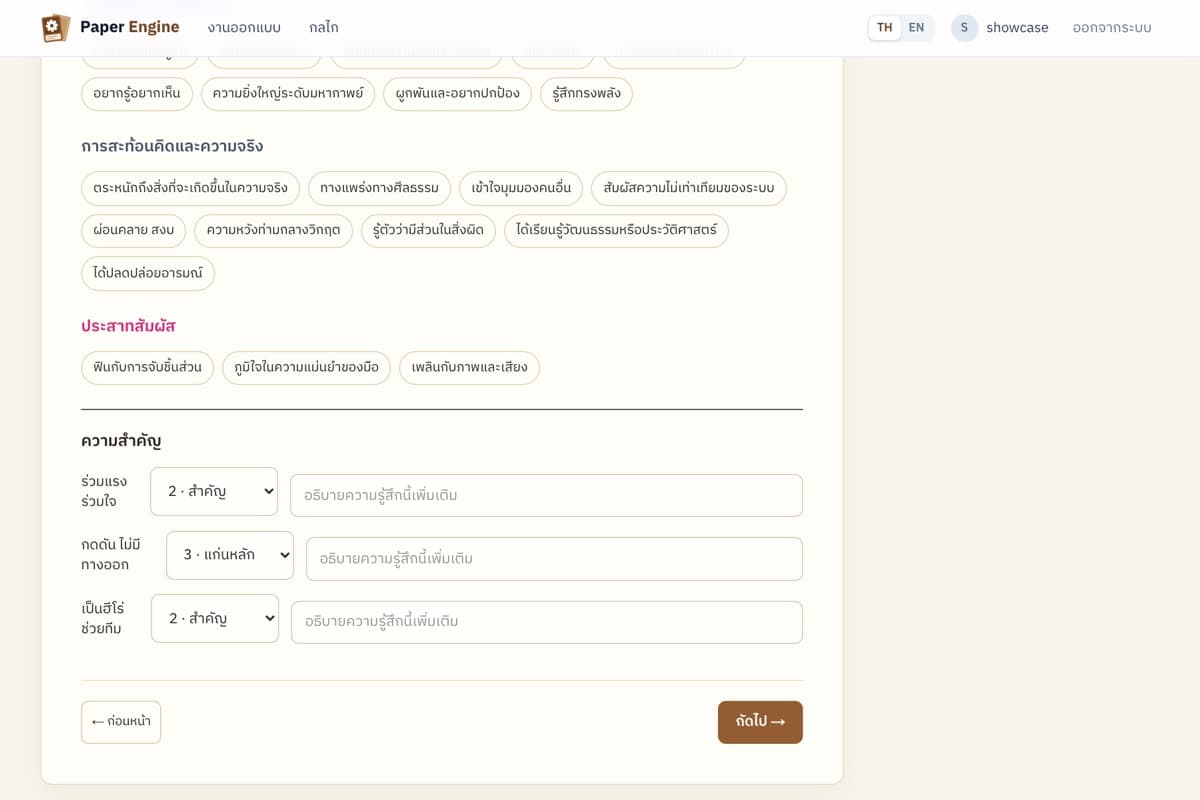Click the Paper Engine logo icon
The width and height of the screenshot is (1200, 800).
(x=56, y=28)
